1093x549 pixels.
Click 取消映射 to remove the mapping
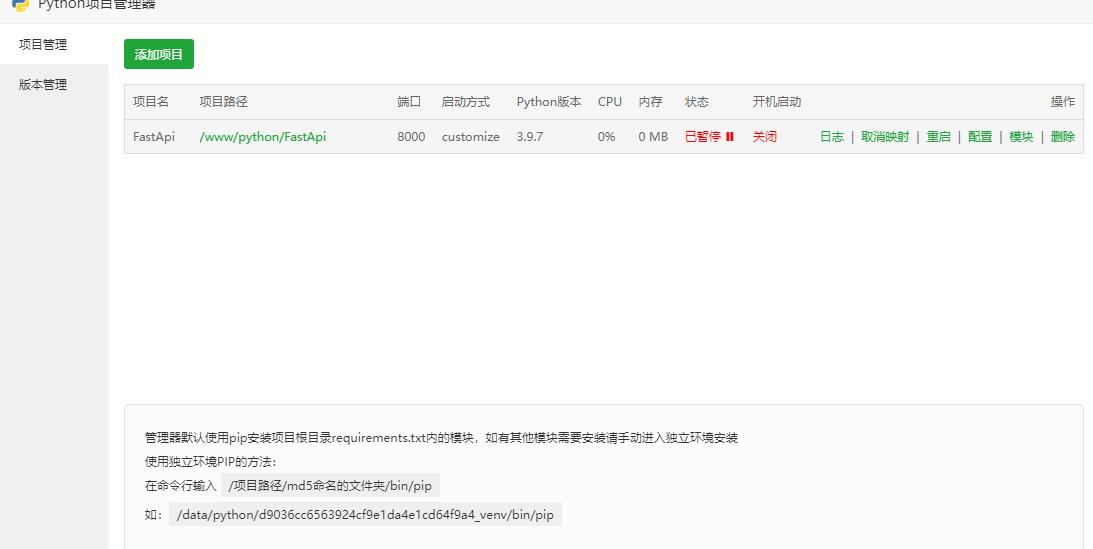[885, 137]
